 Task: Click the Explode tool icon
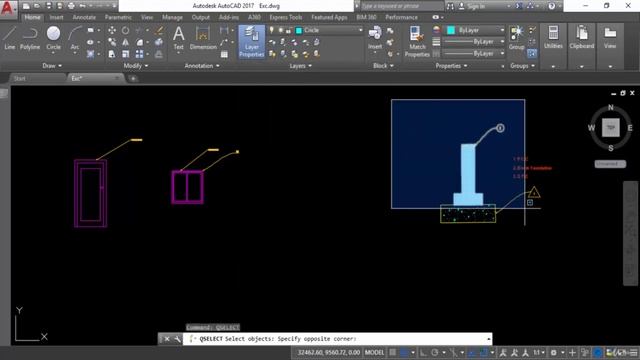pos(159,42)
